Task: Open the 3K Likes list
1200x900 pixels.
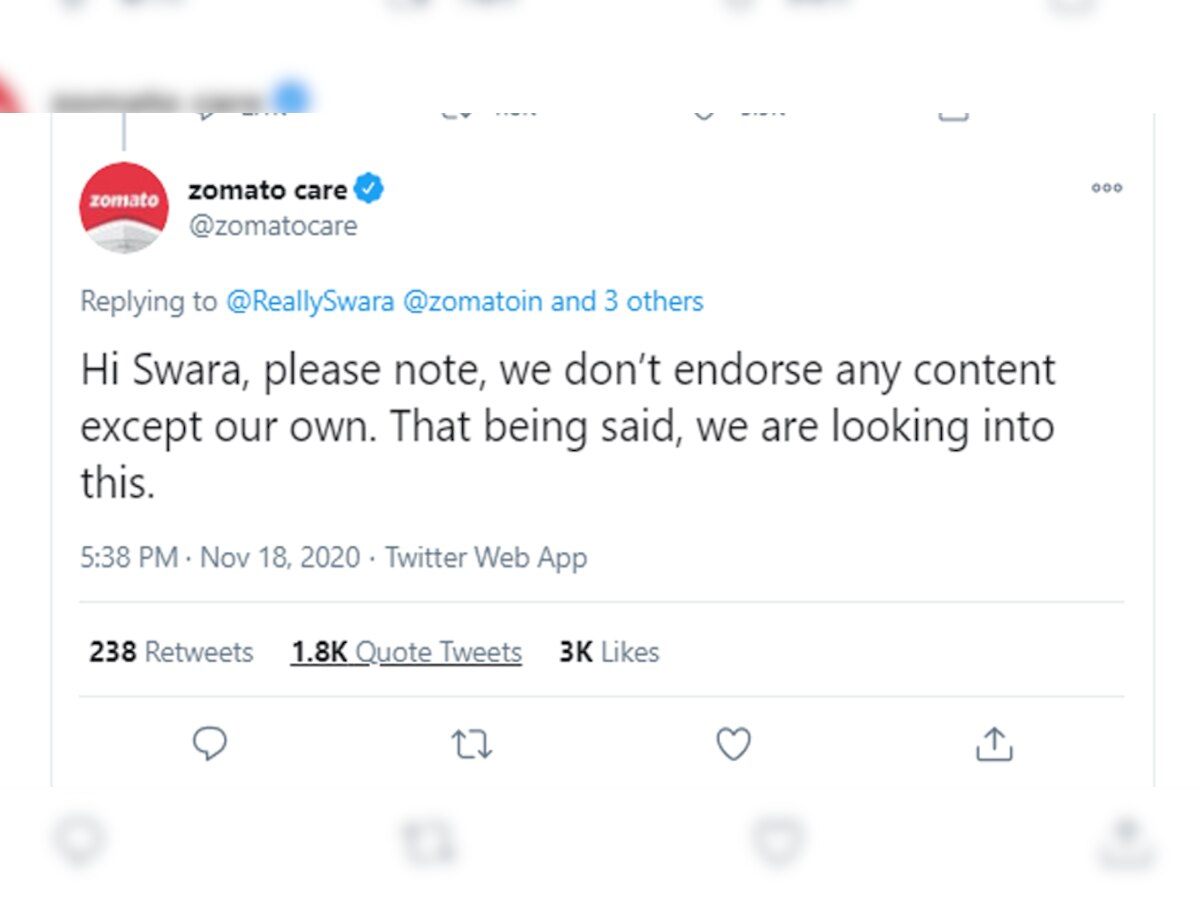Action: 608,651
